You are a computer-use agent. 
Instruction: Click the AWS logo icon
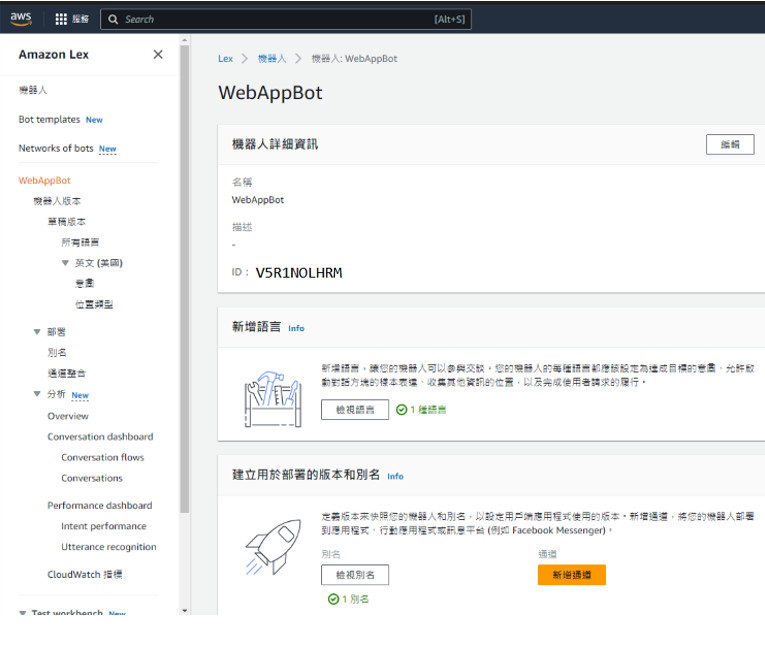(x=21, y=19)
